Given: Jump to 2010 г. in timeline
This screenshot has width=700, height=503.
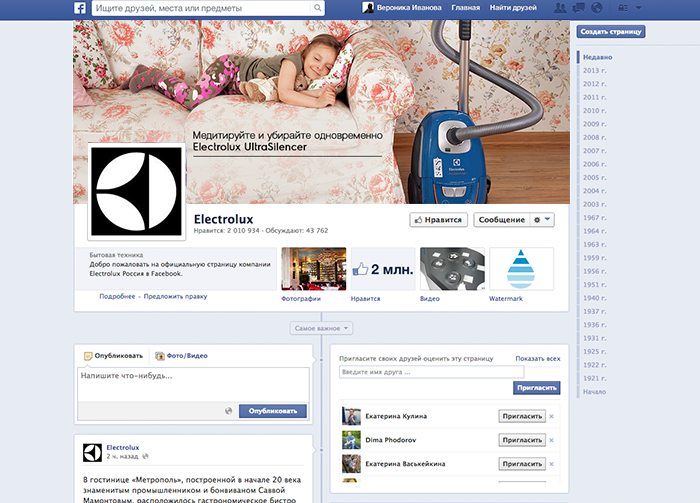Looking at the screenshot, I should point(595,111).
